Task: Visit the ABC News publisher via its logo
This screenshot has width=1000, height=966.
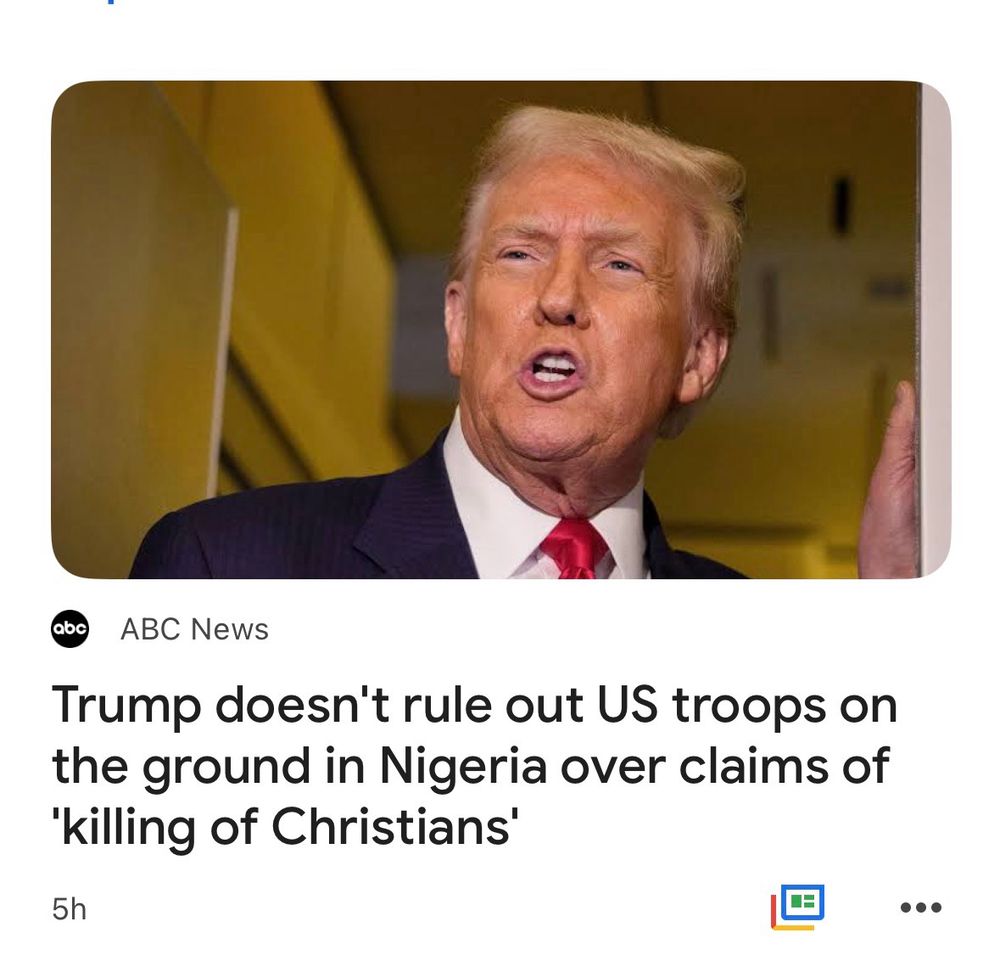Action: (70, 629)
